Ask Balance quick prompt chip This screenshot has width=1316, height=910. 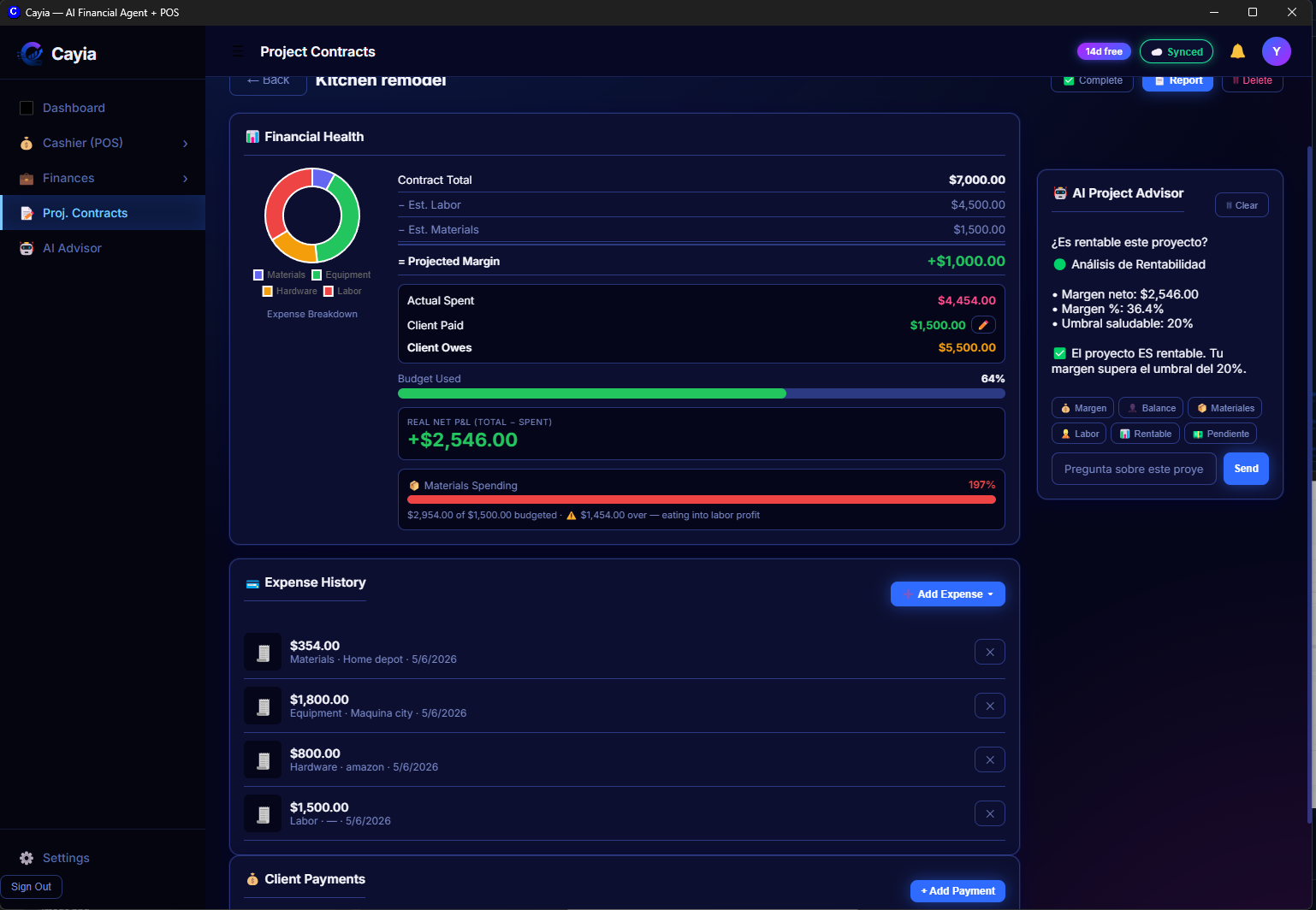1151,408
